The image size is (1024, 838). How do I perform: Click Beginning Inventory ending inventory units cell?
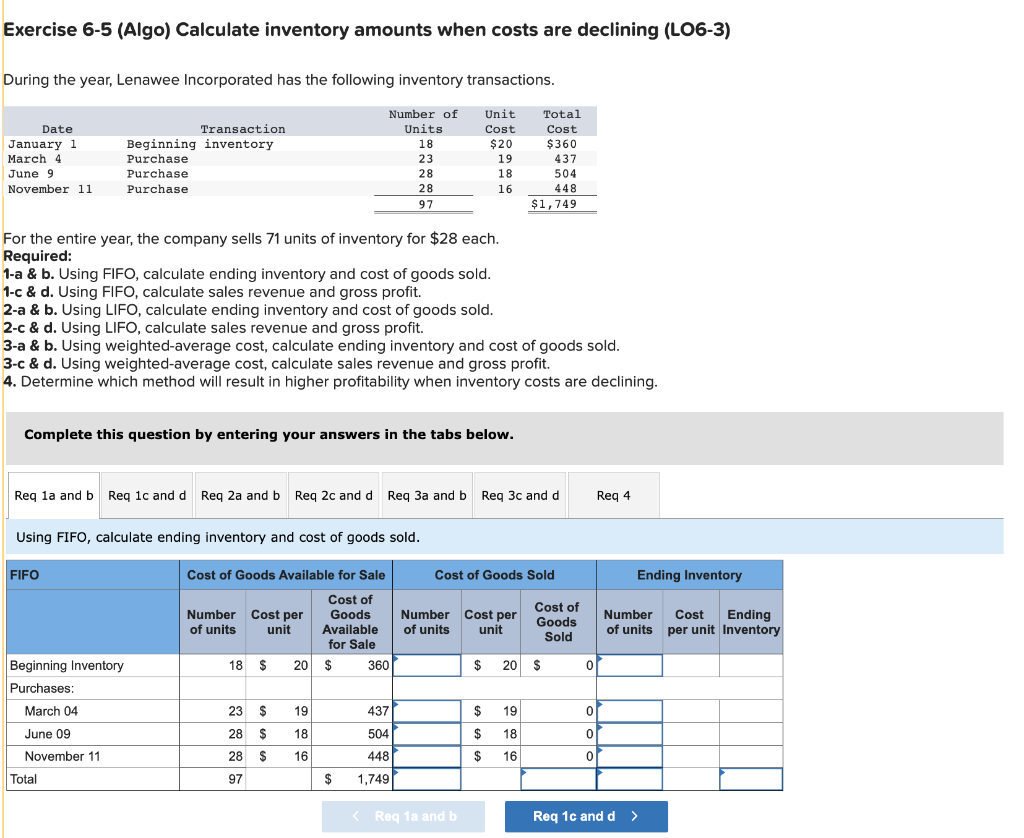point(629,664)
